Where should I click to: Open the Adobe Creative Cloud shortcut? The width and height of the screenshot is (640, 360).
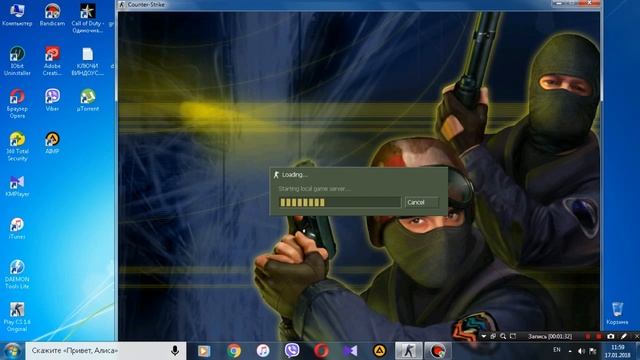pos(52,61)
